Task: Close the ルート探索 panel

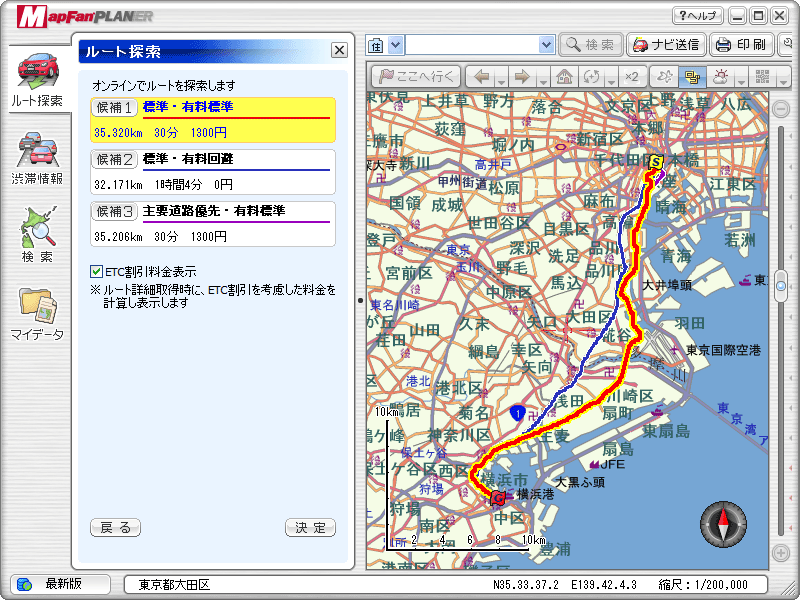Action: [339, 50]
